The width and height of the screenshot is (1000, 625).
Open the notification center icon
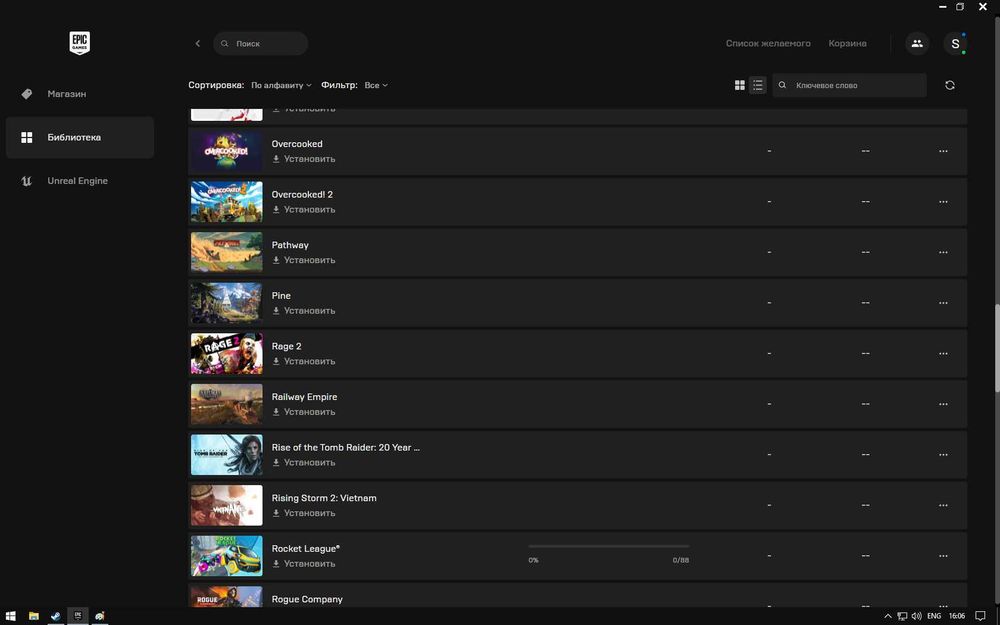[x=981, y=616]
